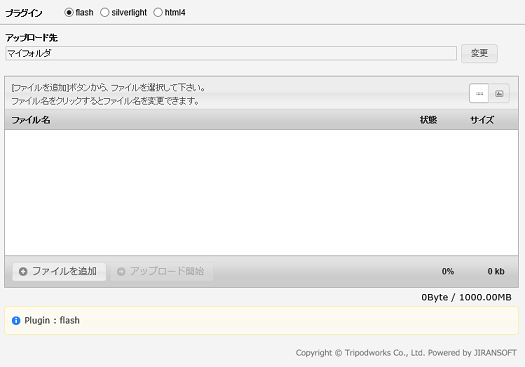This screenshot has width=525, height=367.
Task: Select the silverlight plugin radio button
Action: coord(104,12)
